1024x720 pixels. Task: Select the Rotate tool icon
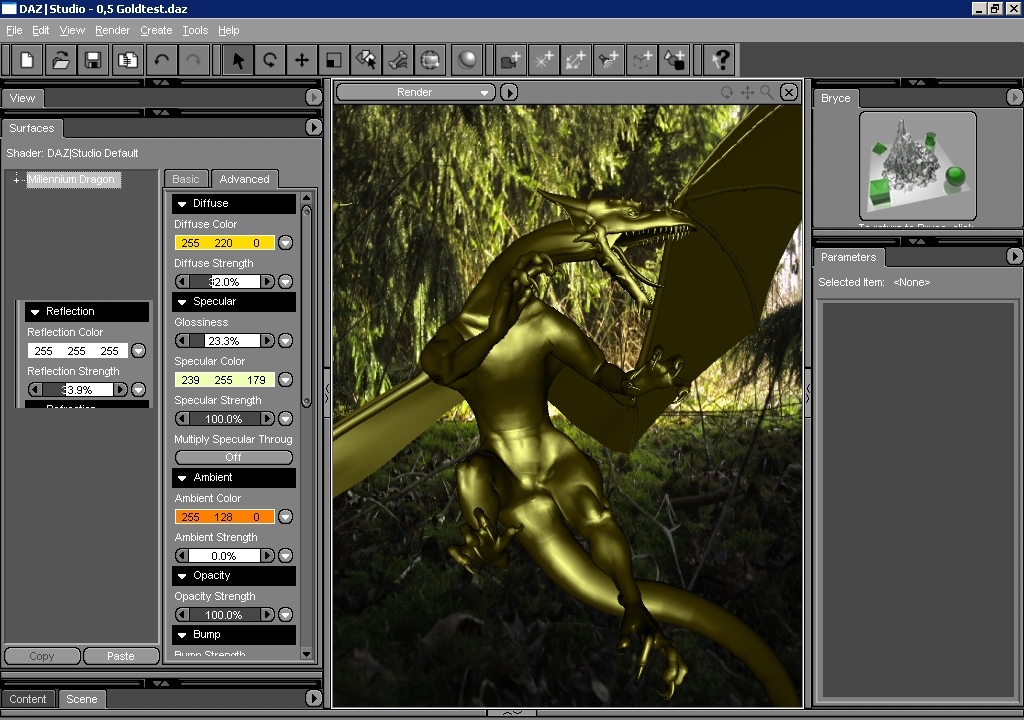[x=269, y=60]
